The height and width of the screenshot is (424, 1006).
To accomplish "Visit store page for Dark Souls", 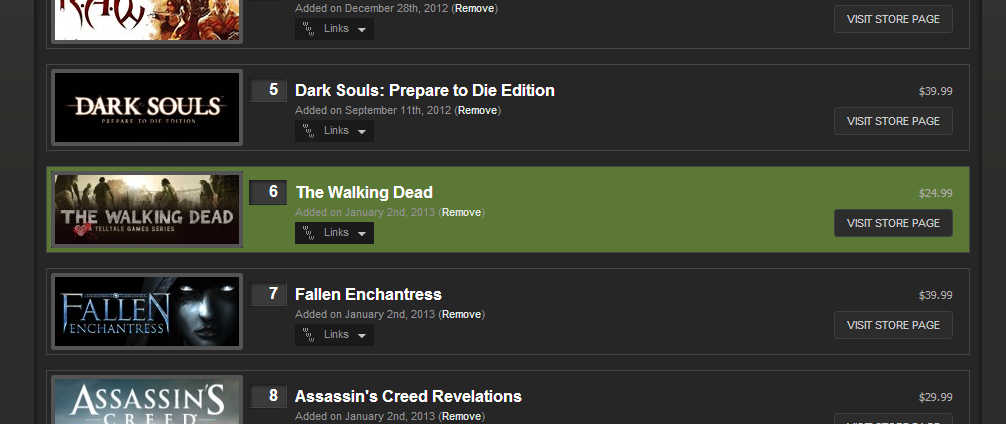I will click(893, 121).
